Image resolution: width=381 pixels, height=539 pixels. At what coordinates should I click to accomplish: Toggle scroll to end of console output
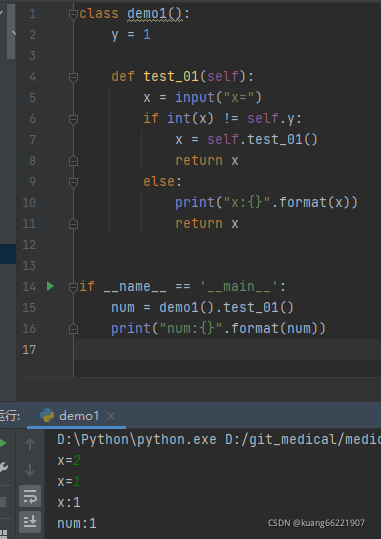click(30, 522)
